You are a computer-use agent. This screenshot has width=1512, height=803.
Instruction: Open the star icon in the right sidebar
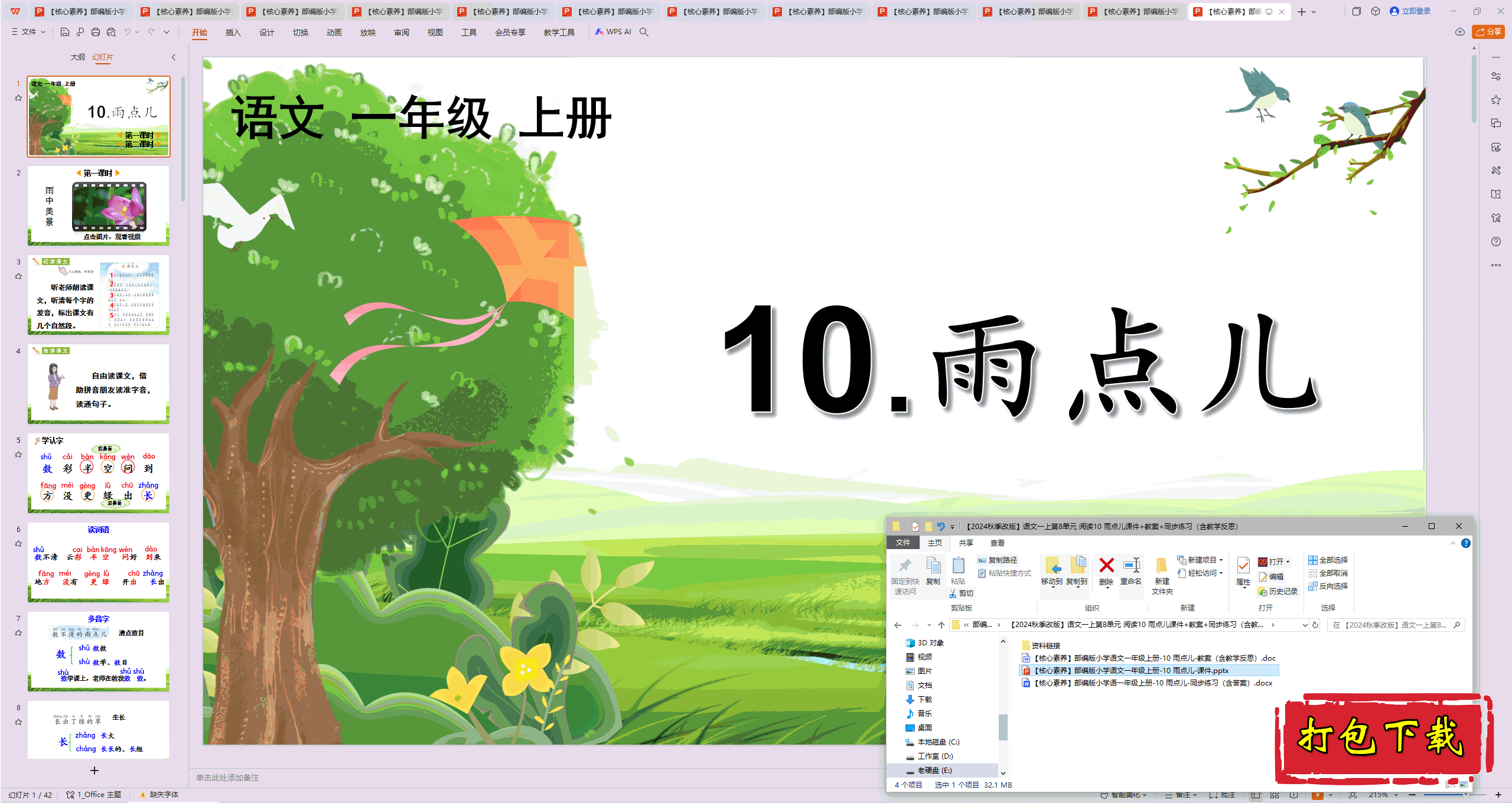[1496, 100]
